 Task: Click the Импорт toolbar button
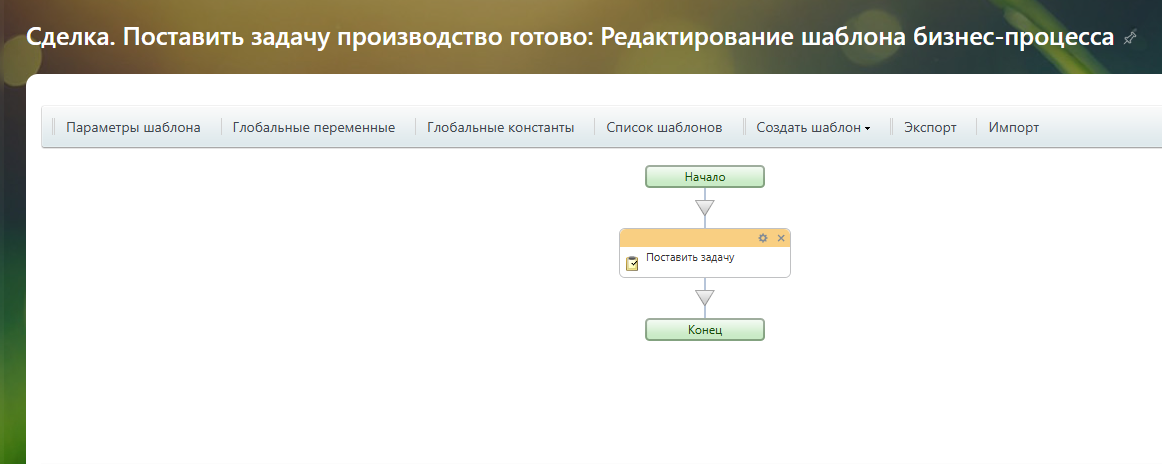tap(1013, 127)
